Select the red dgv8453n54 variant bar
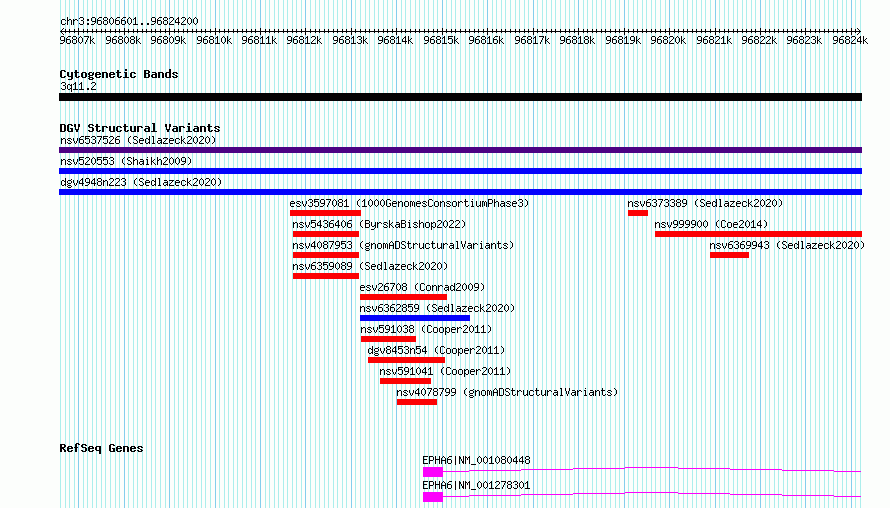The width and height of the screenshot is (890, 508). 406,360
